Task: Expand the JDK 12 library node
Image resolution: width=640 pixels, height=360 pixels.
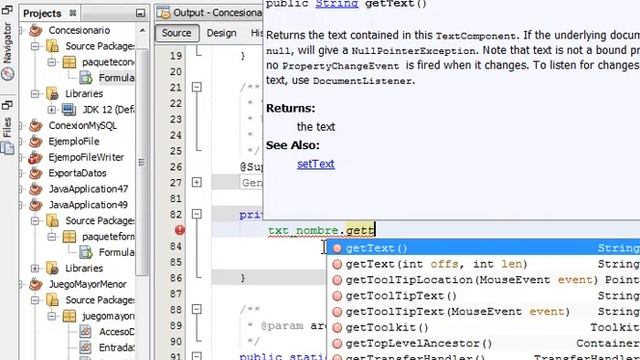Action: 52,110
